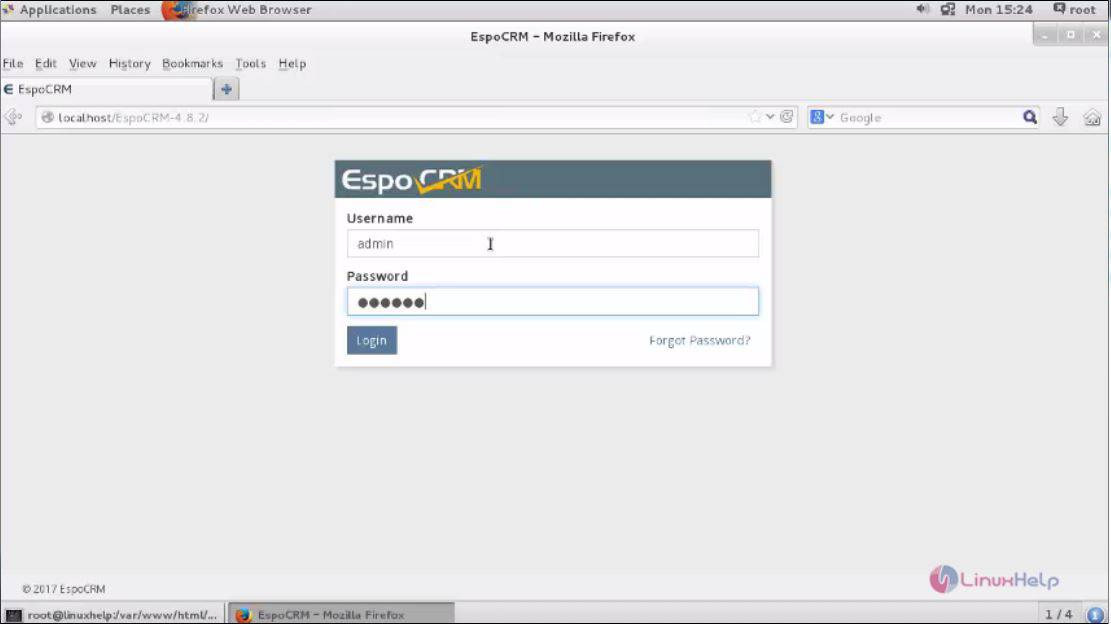Open the Forgot Password? link

point(699,341)
